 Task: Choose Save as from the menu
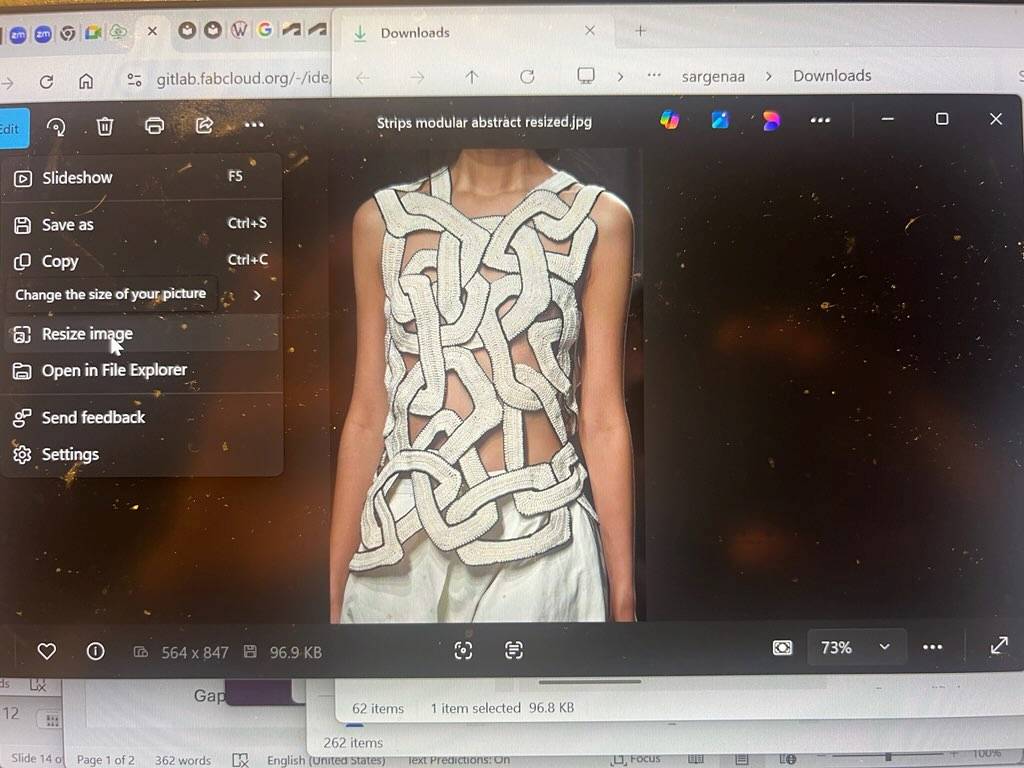click(67, 225)
